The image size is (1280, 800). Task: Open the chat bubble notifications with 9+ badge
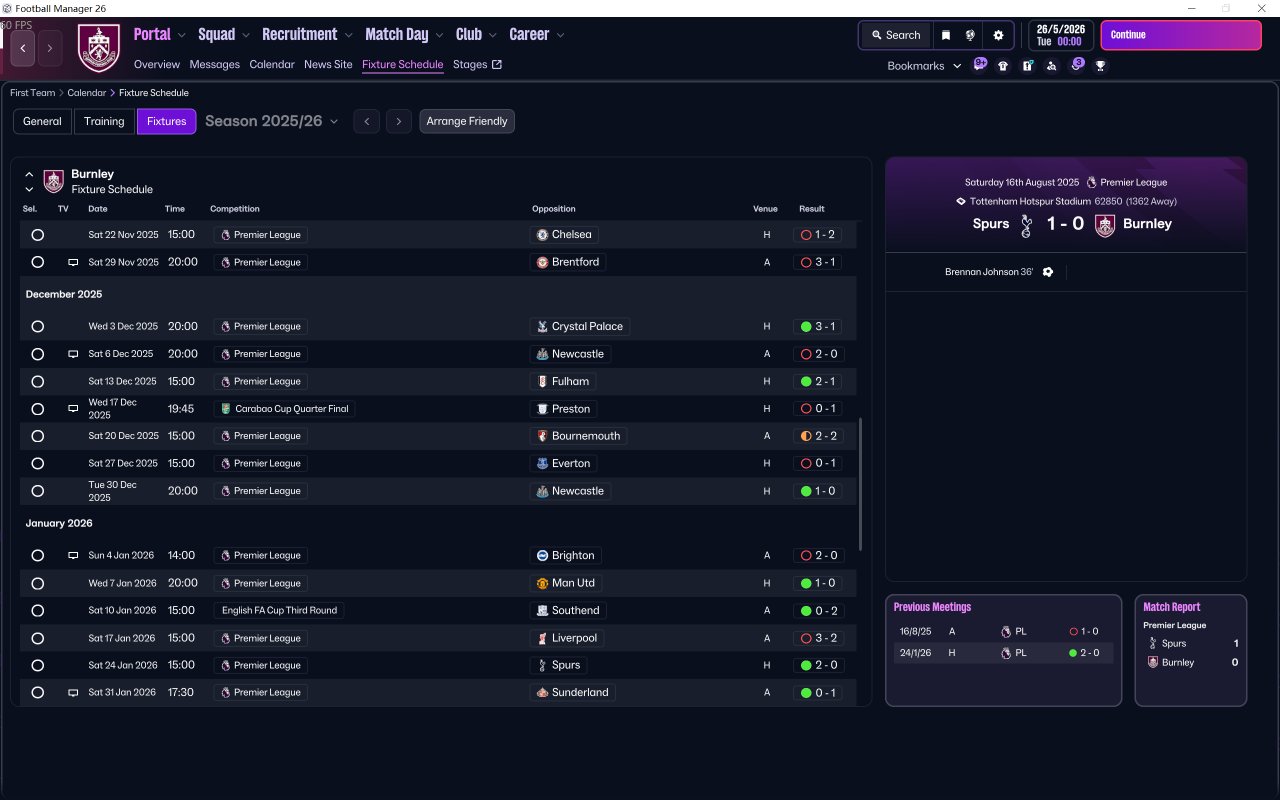[980, 65]
